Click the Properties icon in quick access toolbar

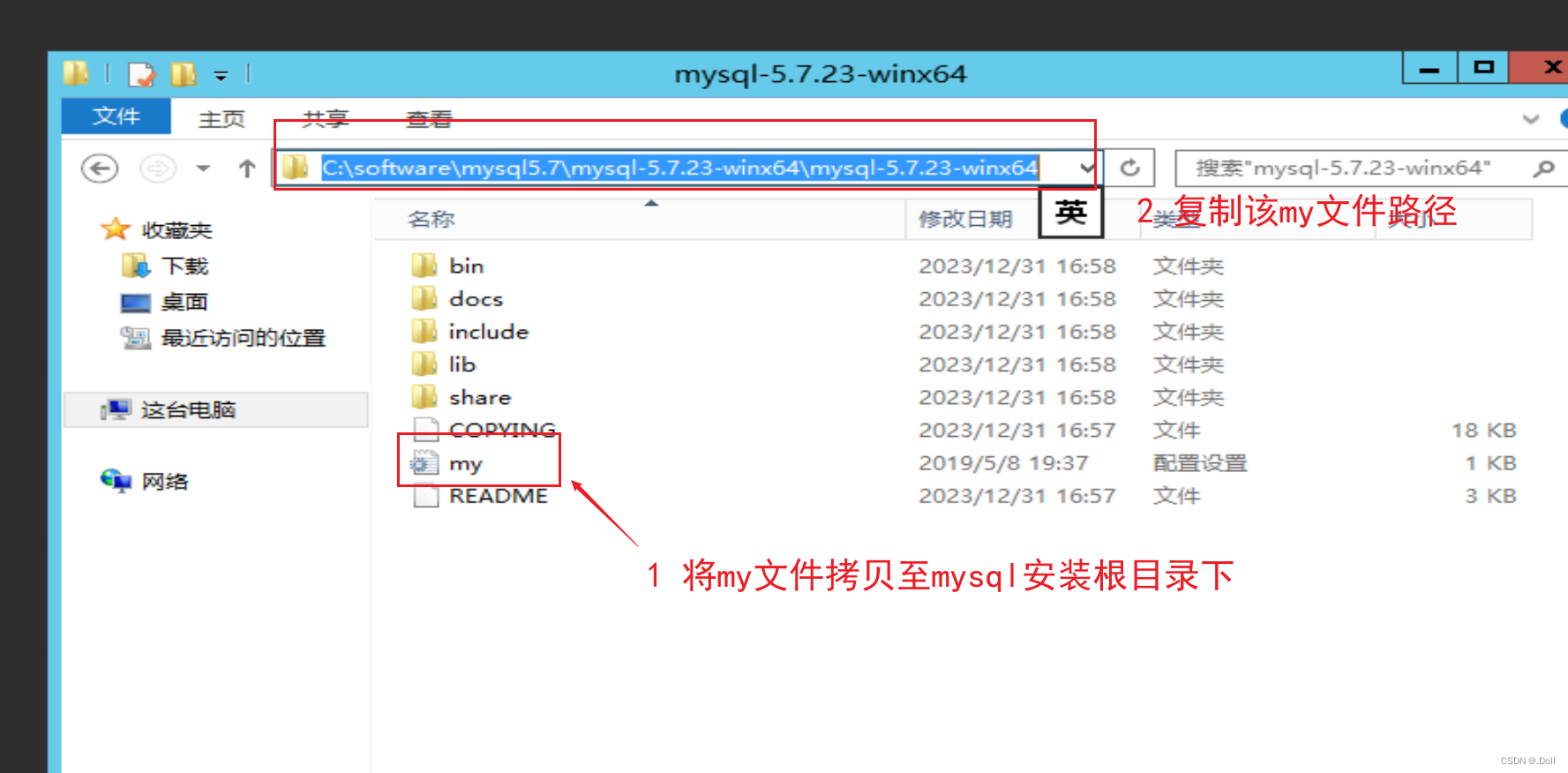coord(141,74)
